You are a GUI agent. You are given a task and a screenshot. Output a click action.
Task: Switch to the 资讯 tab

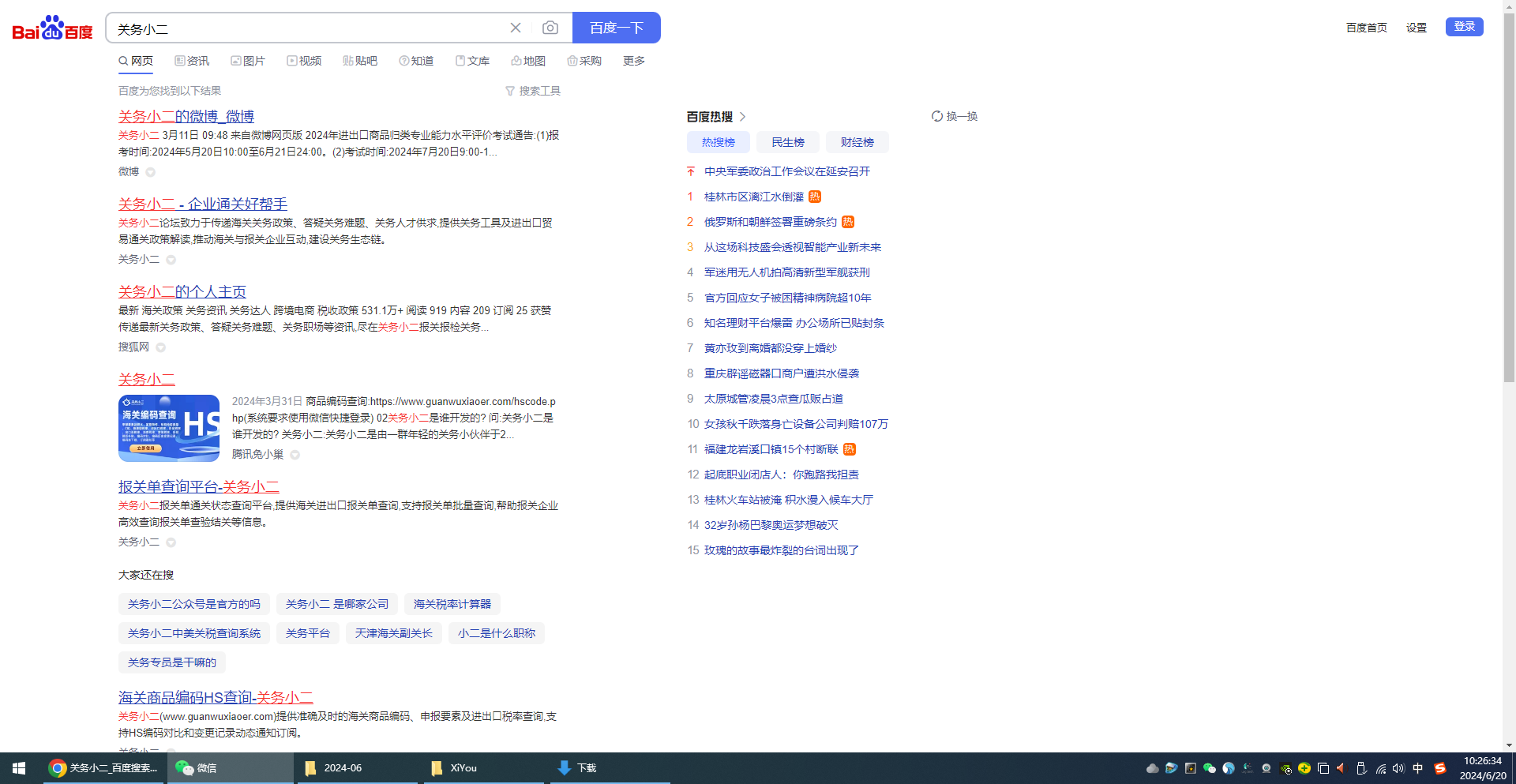point(192,61)
